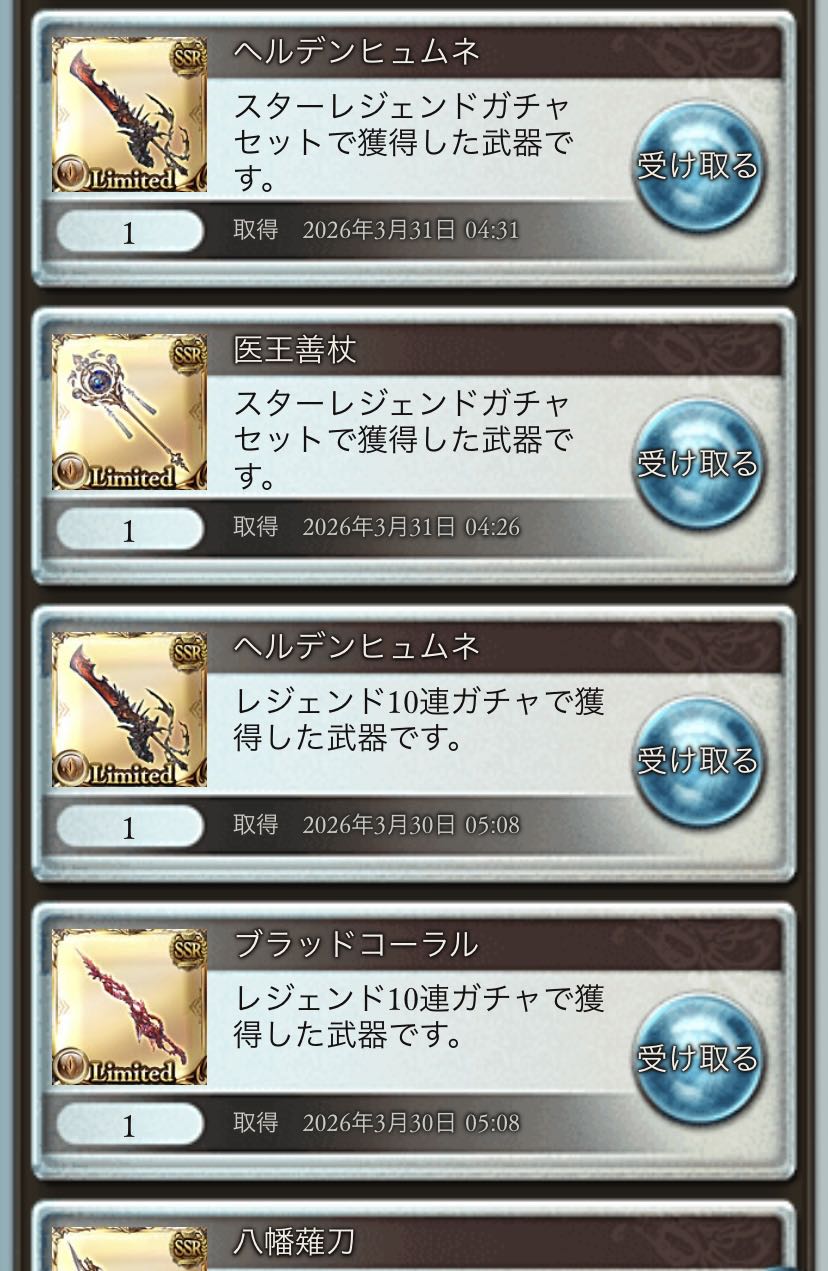Tap the acquisition date 2026年3月31日 04:26

[411, 527]
